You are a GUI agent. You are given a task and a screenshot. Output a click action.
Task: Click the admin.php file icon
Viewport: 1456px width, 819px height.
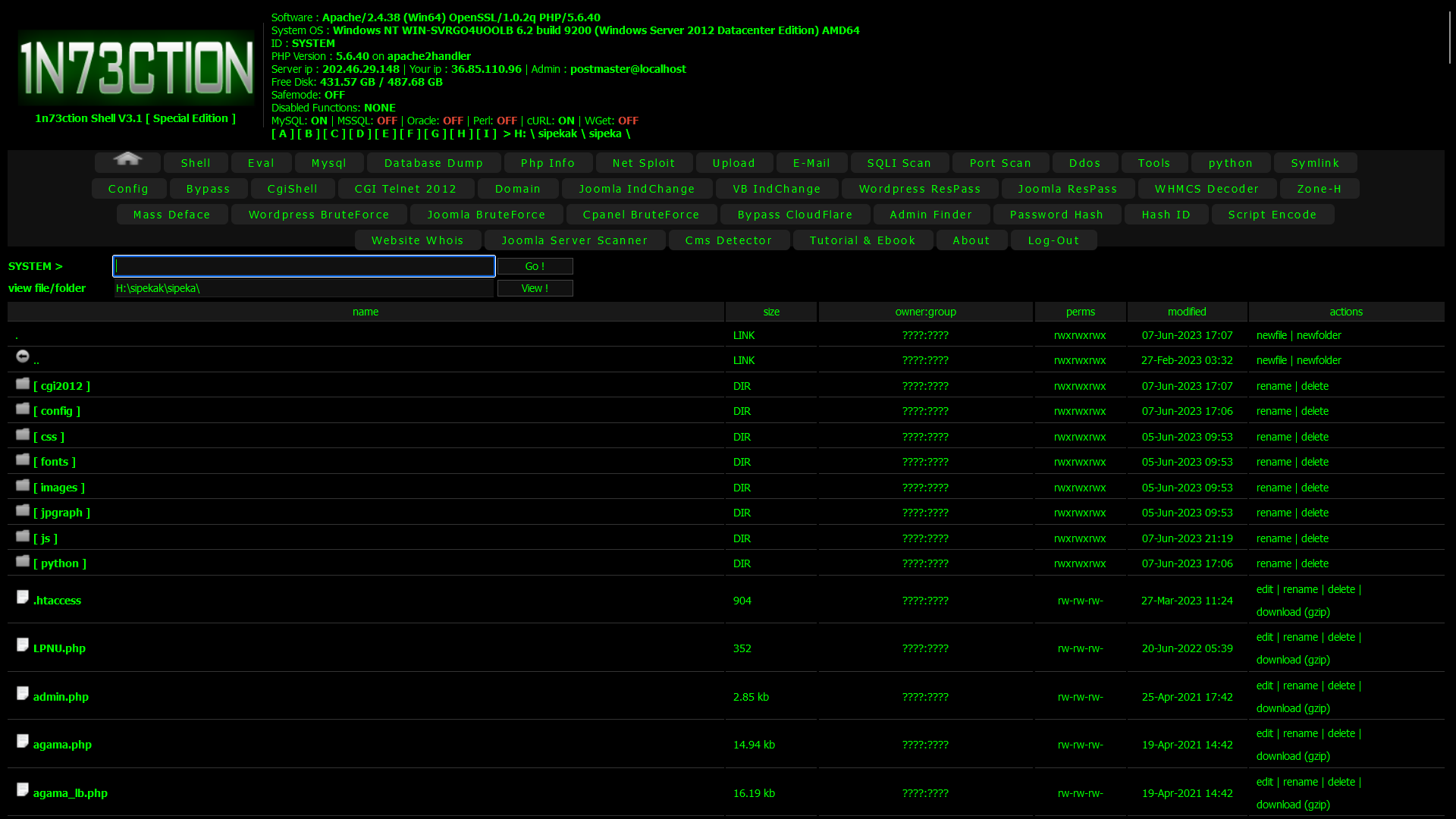click(23, 693)
